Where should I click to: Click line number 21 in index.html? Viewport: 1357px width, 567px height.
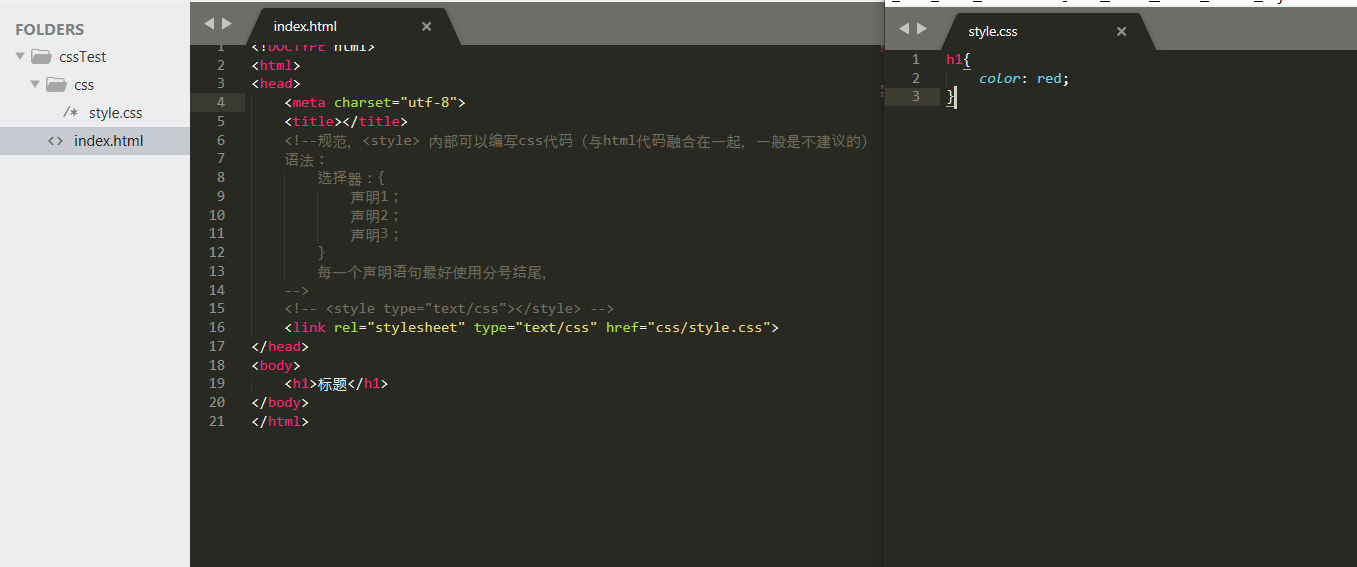click(218, 421)
